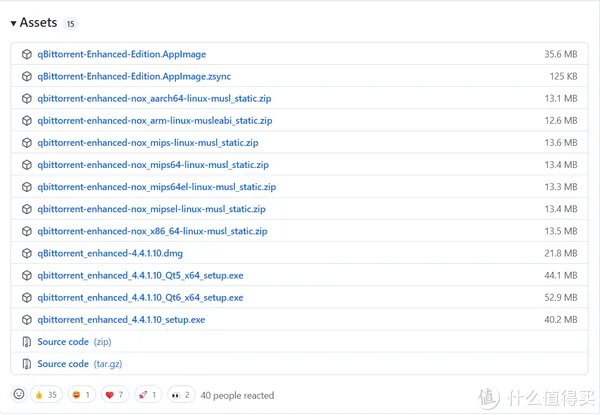The width and height of the screenshot is (600, 415).
Task: Collapse the Assets section triangle
Action: coord(14,22)
